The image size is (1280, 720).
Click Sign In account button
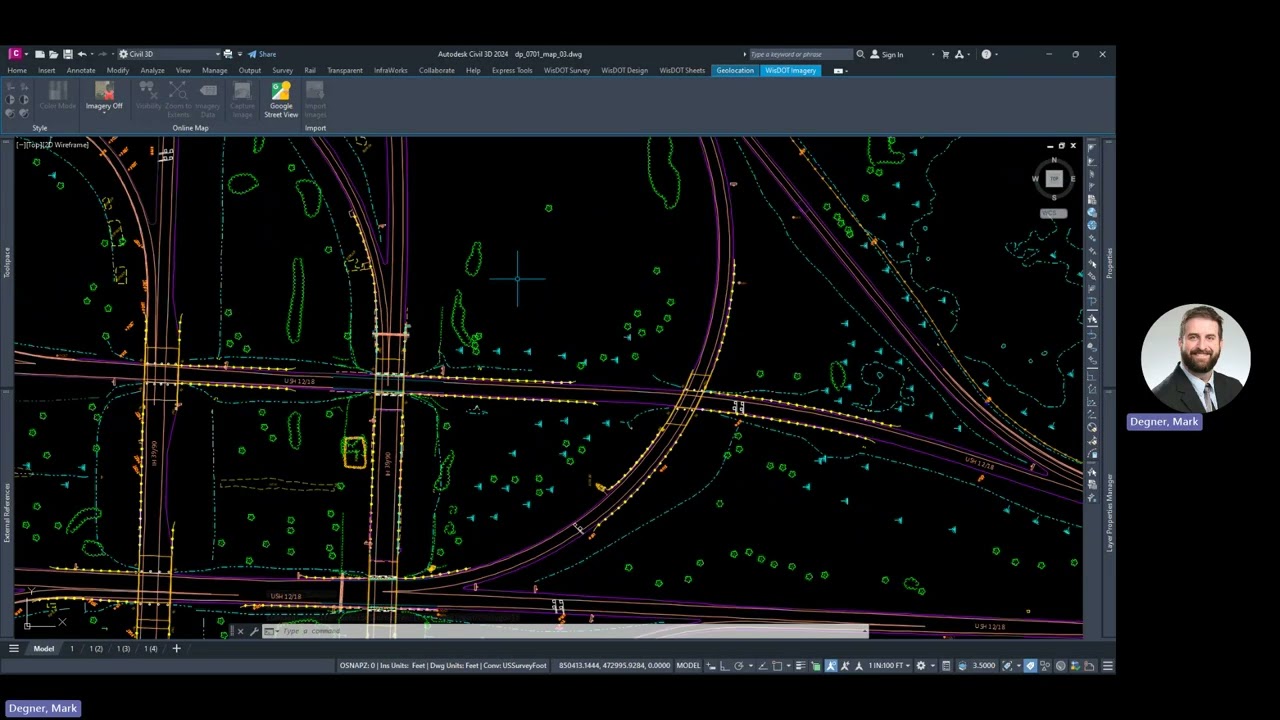pyautogui.click(x=887, y=54)
